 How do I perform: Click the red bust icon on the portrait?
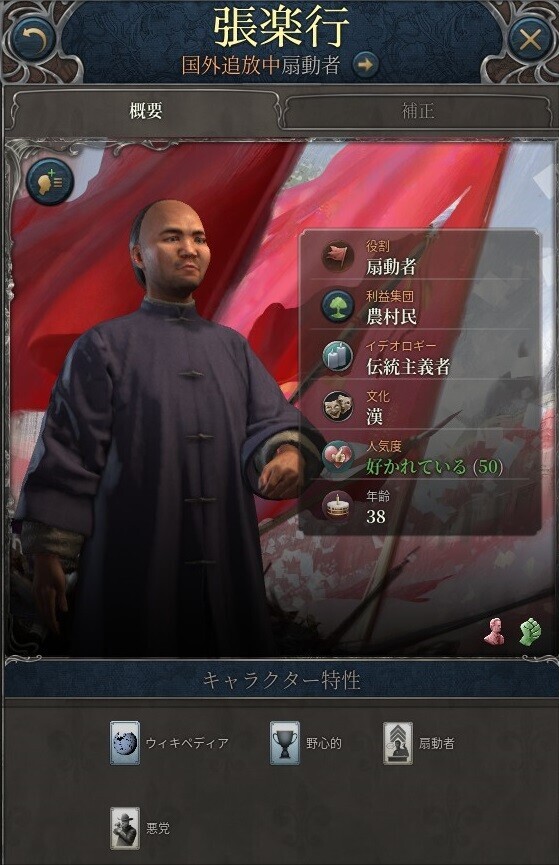coord(494,632)
